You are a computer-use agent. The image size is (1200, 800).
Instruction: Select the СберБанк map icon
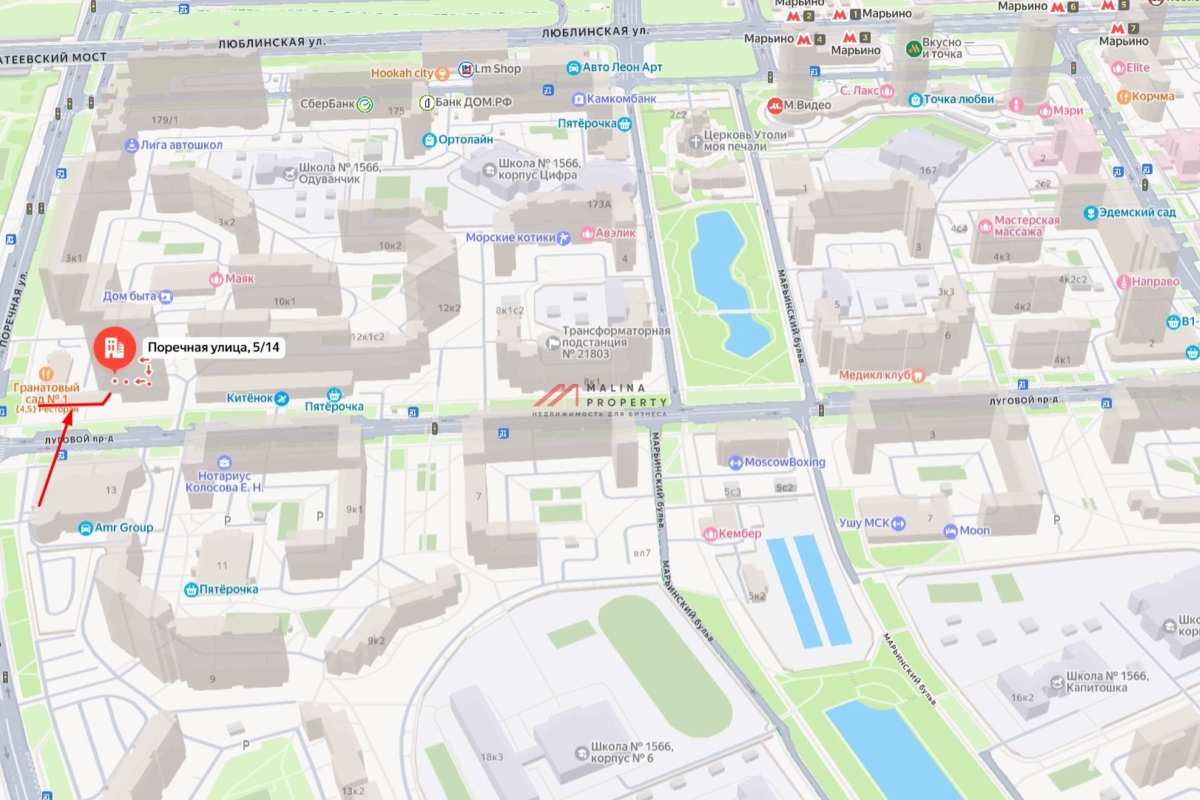coord(365,103)
